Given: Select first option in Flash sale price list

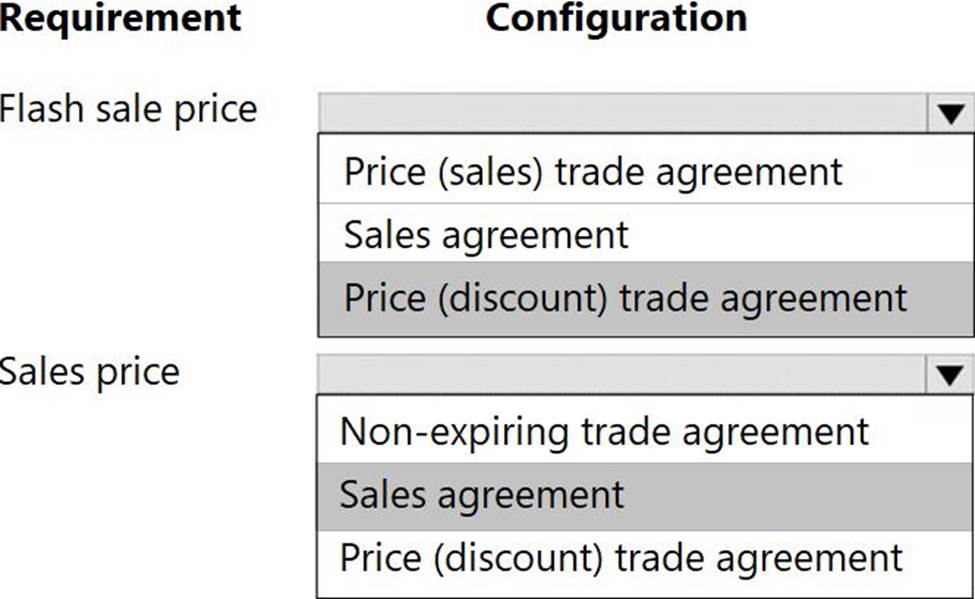Looking at the screenshot, I should [593, 171].
